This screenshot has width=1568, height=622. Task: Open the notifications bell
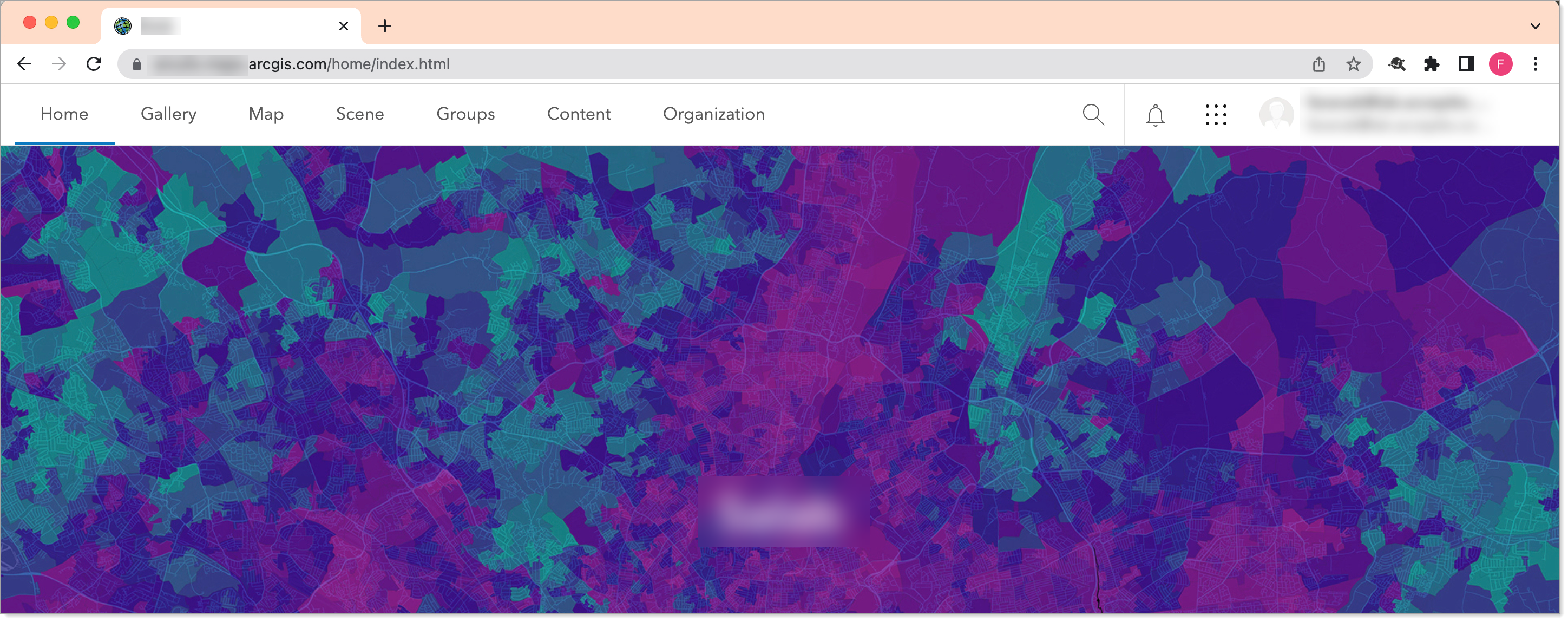pyautogui.click(x=1154, y=114)
